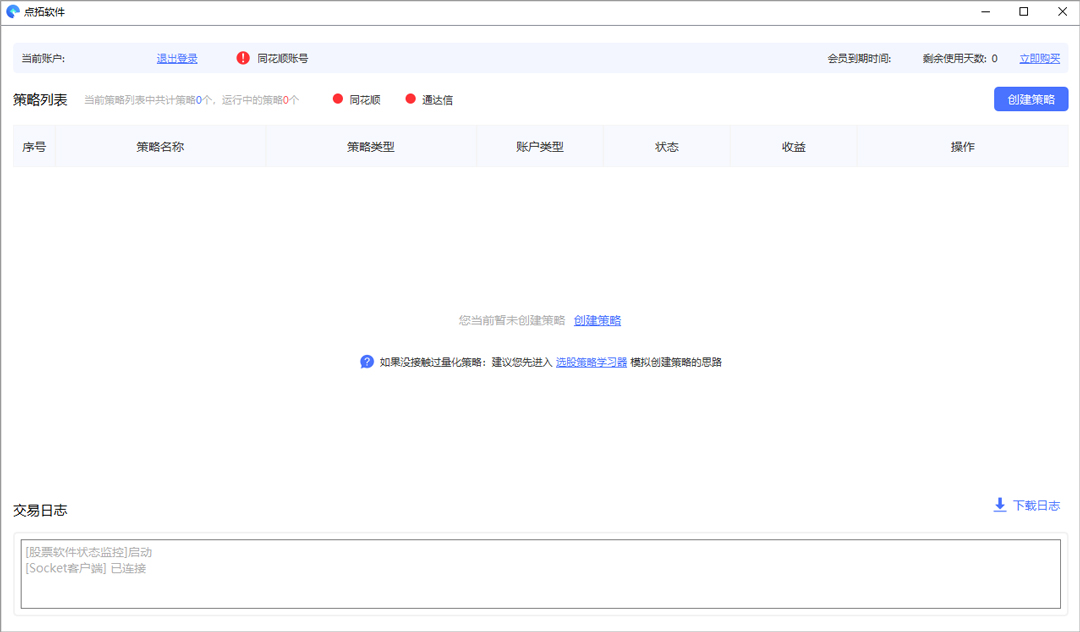Open the 选股策略学习器 link

click(591, 362)
